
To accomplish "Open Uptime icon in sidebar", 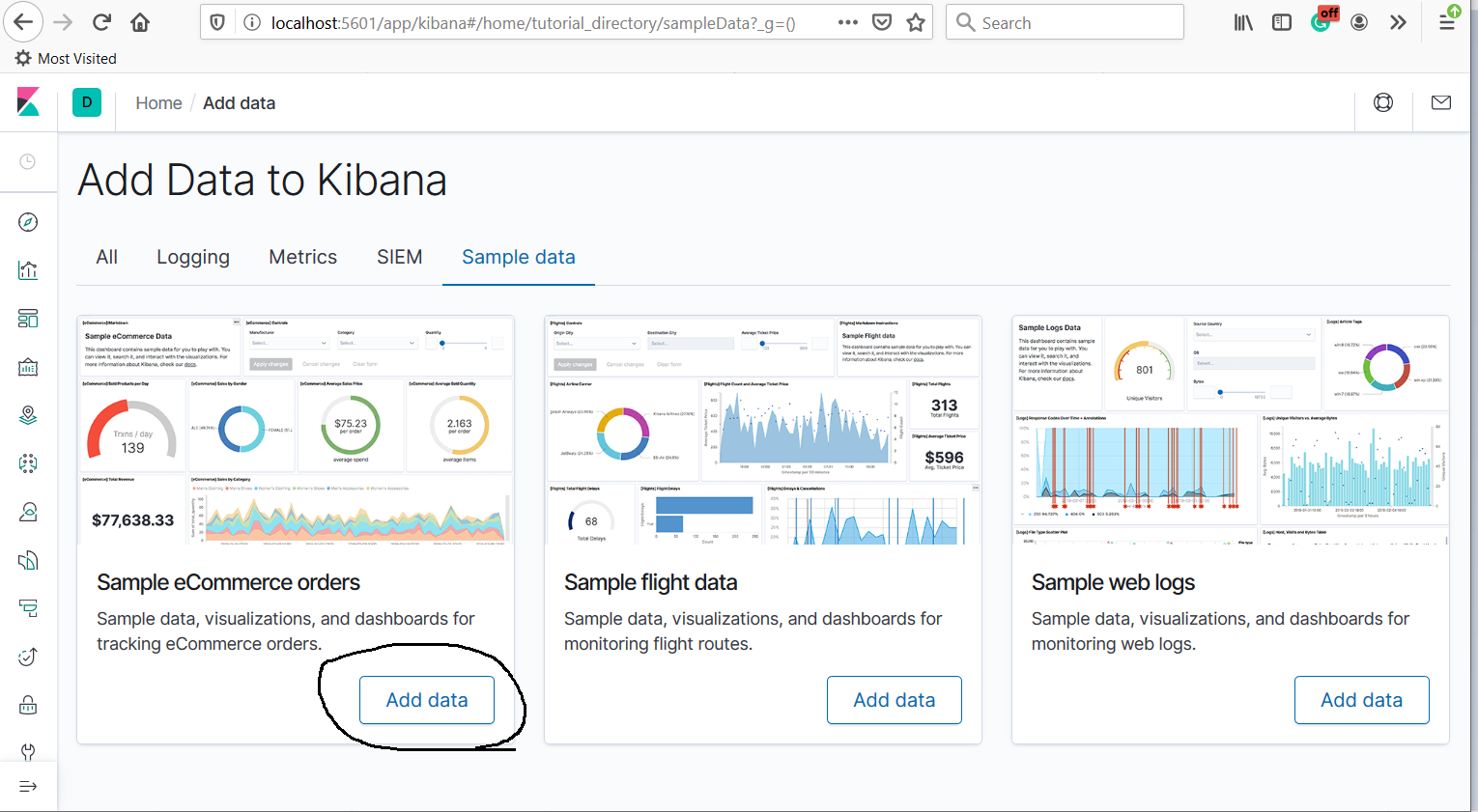I will pyautogui.click(x=28, y=657).
